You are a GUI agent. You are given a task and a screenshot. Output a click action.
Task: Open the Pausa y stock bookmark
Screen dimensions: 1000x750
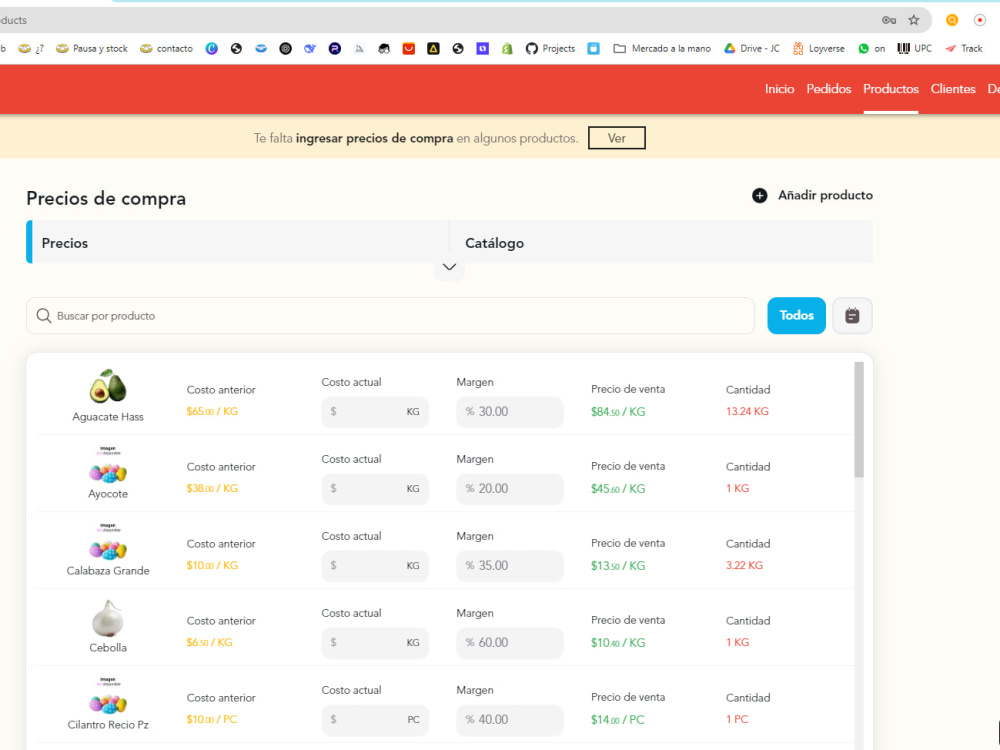[92, 48]
